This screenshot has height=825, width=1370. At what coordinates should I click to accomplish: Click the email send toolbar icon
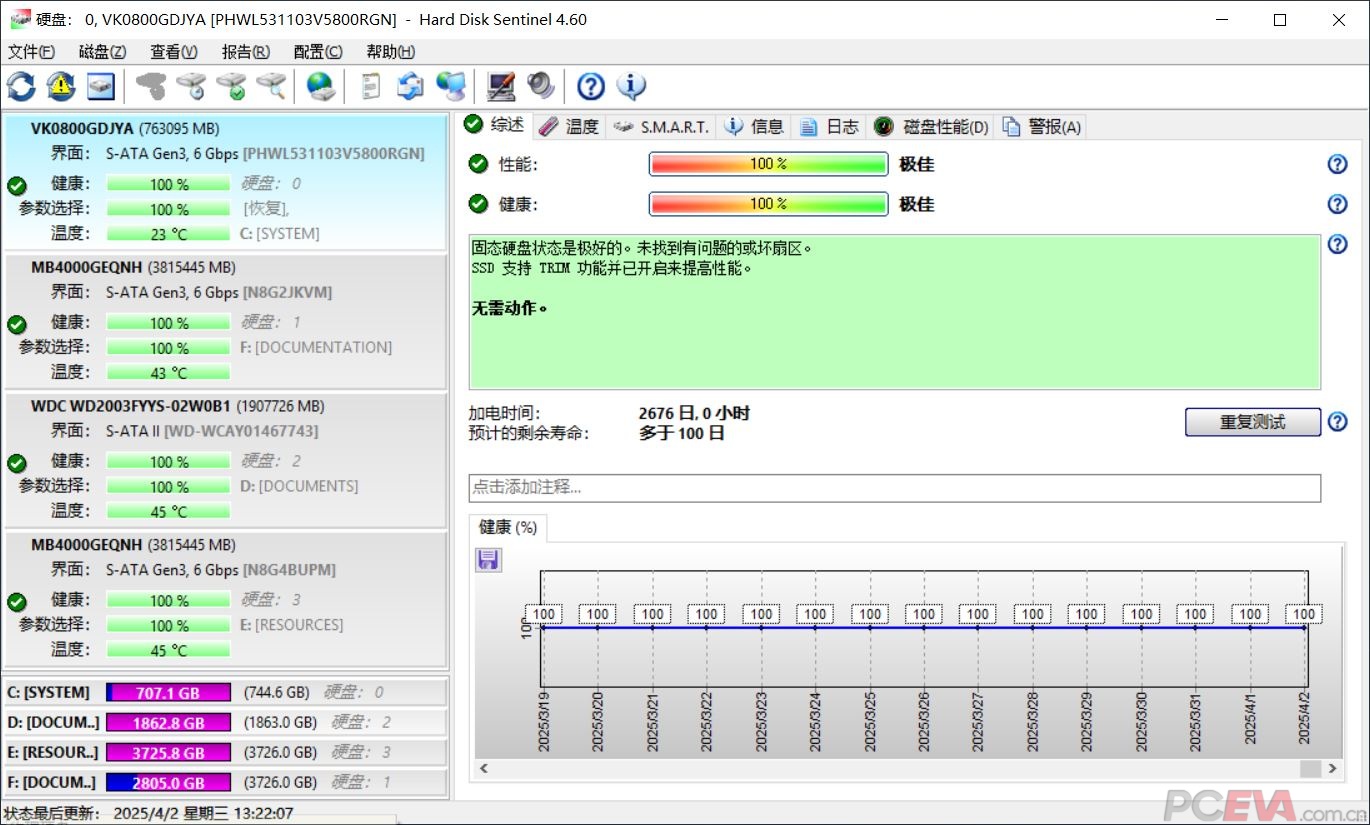411,87
